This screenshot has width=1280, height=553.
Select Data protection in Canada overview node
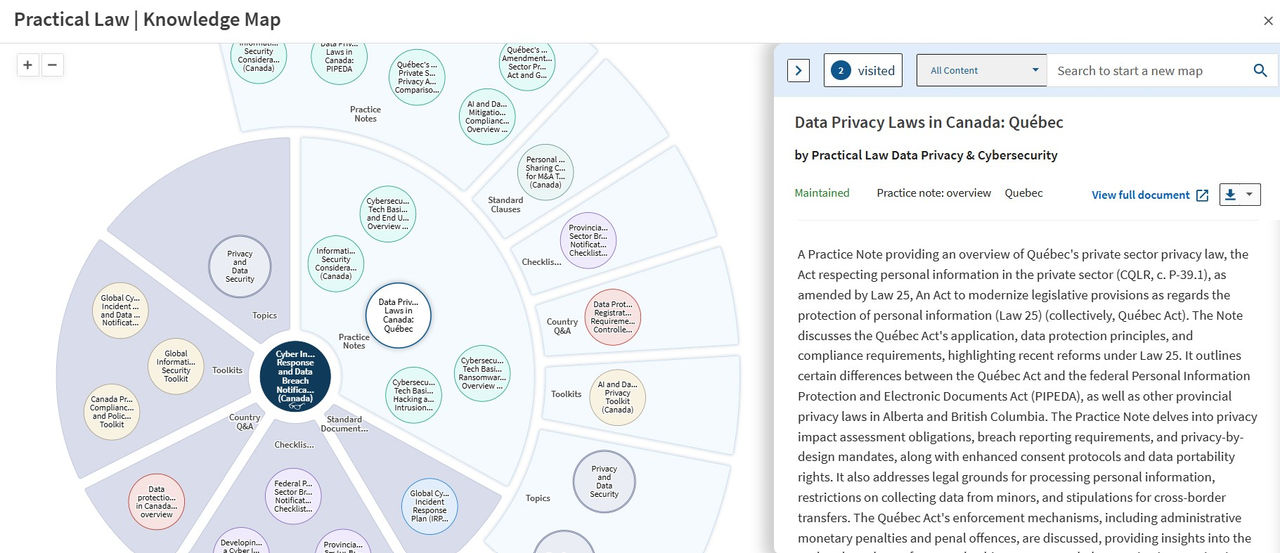(x=157, y=502)
